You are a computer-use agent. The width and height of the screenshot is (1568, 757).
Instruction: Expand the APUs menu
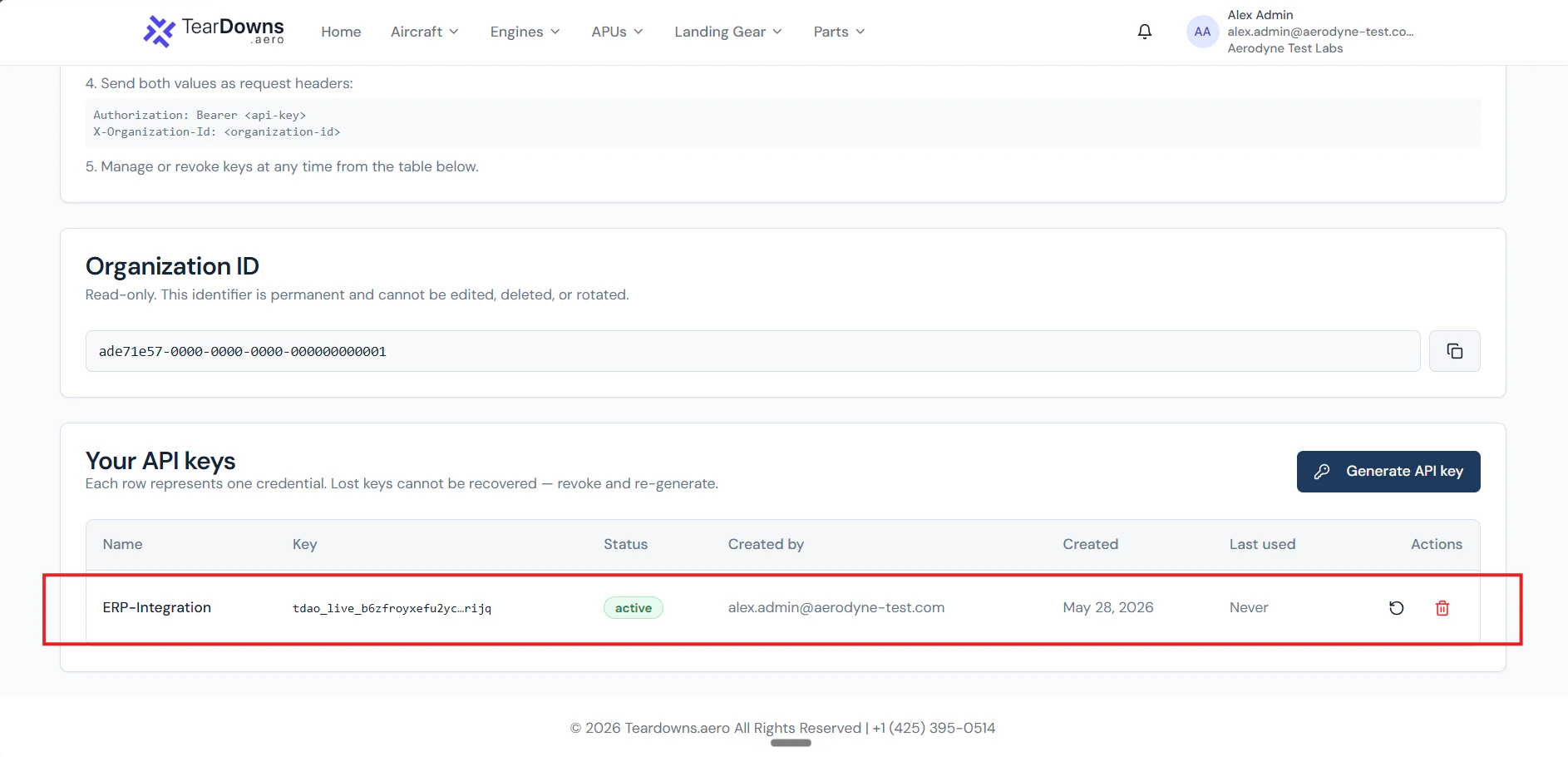pos(617,32)
